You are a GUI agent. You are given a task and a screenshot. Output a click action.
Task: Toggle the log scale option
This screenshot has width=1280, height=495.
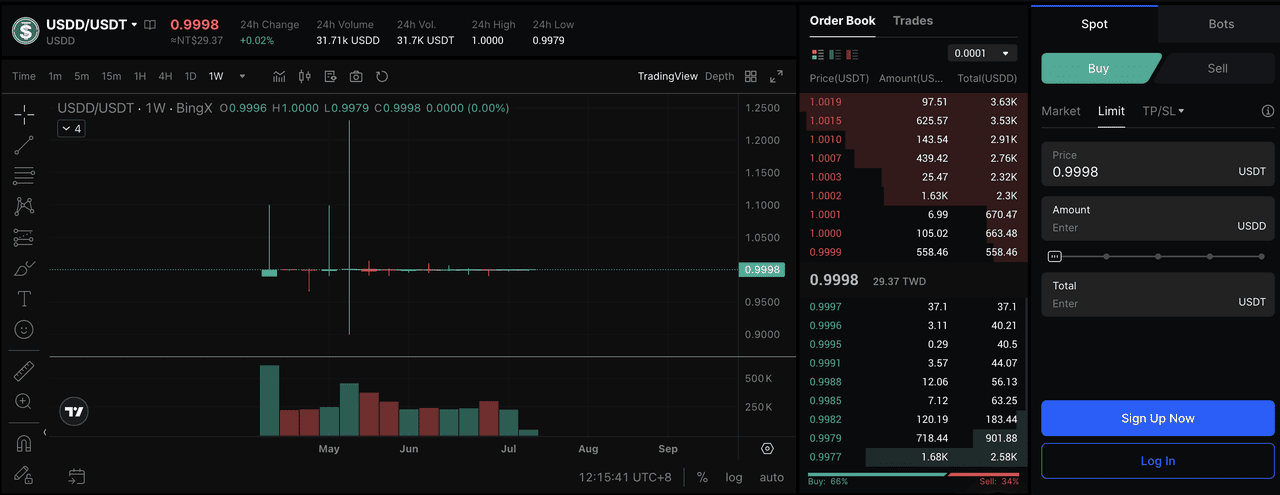tap(734, 477)
